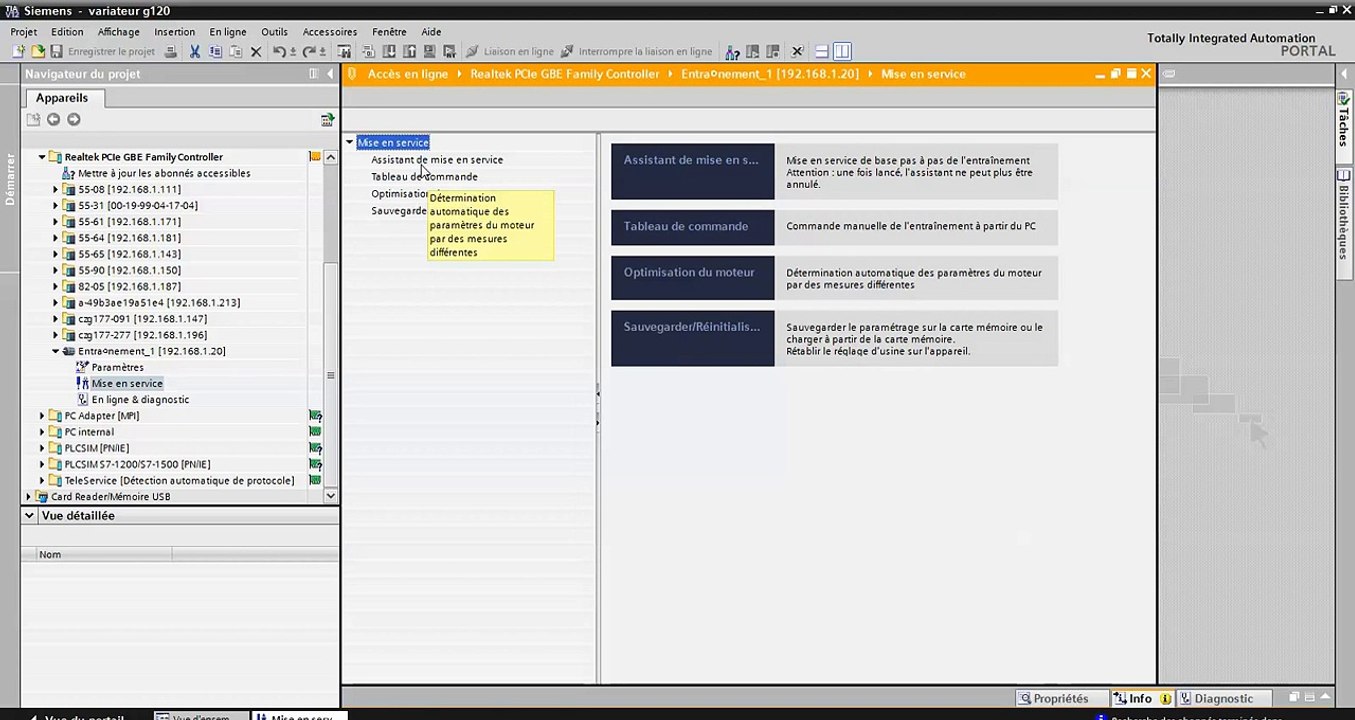The width and height of the screenshot is (1355, 720).
Task: Click the split editor horizontally icon
Action: (x=821, y=51)
